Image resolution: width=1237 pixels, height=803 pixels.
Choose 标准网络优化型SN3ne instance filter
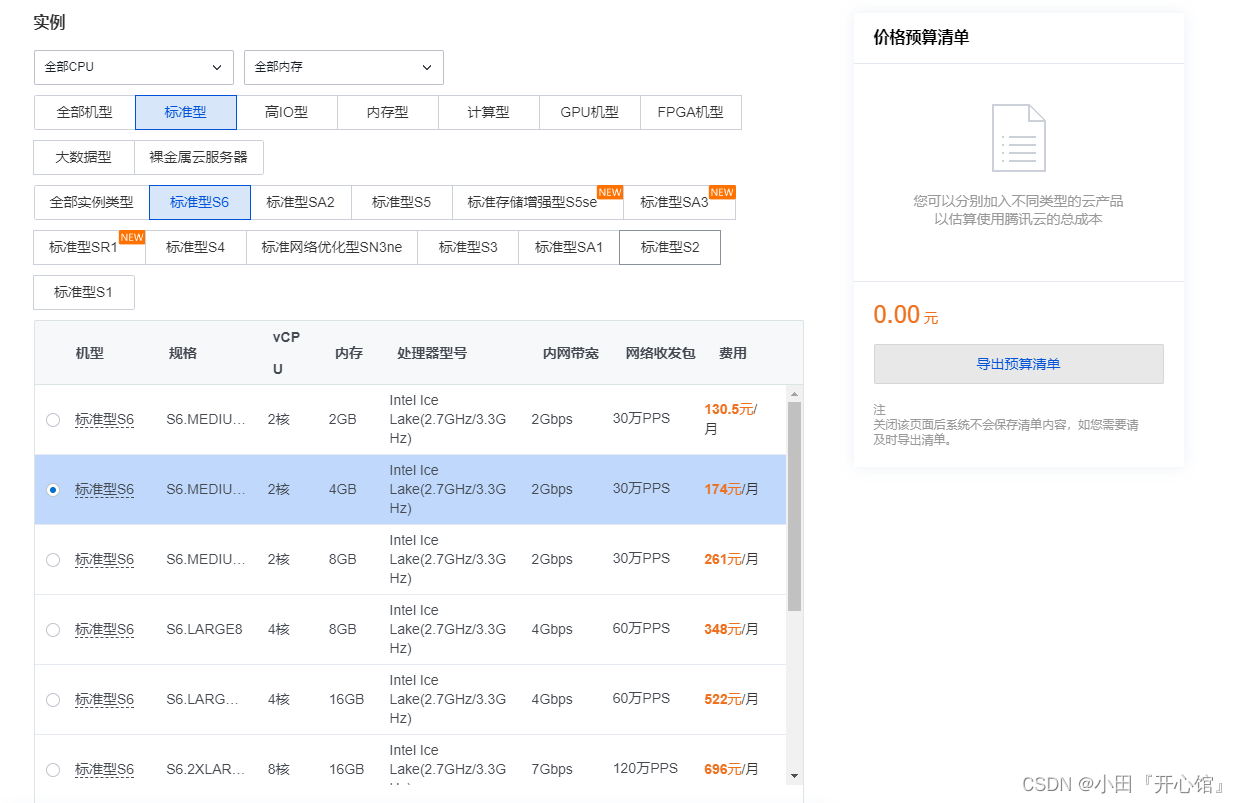click(332, 247)
